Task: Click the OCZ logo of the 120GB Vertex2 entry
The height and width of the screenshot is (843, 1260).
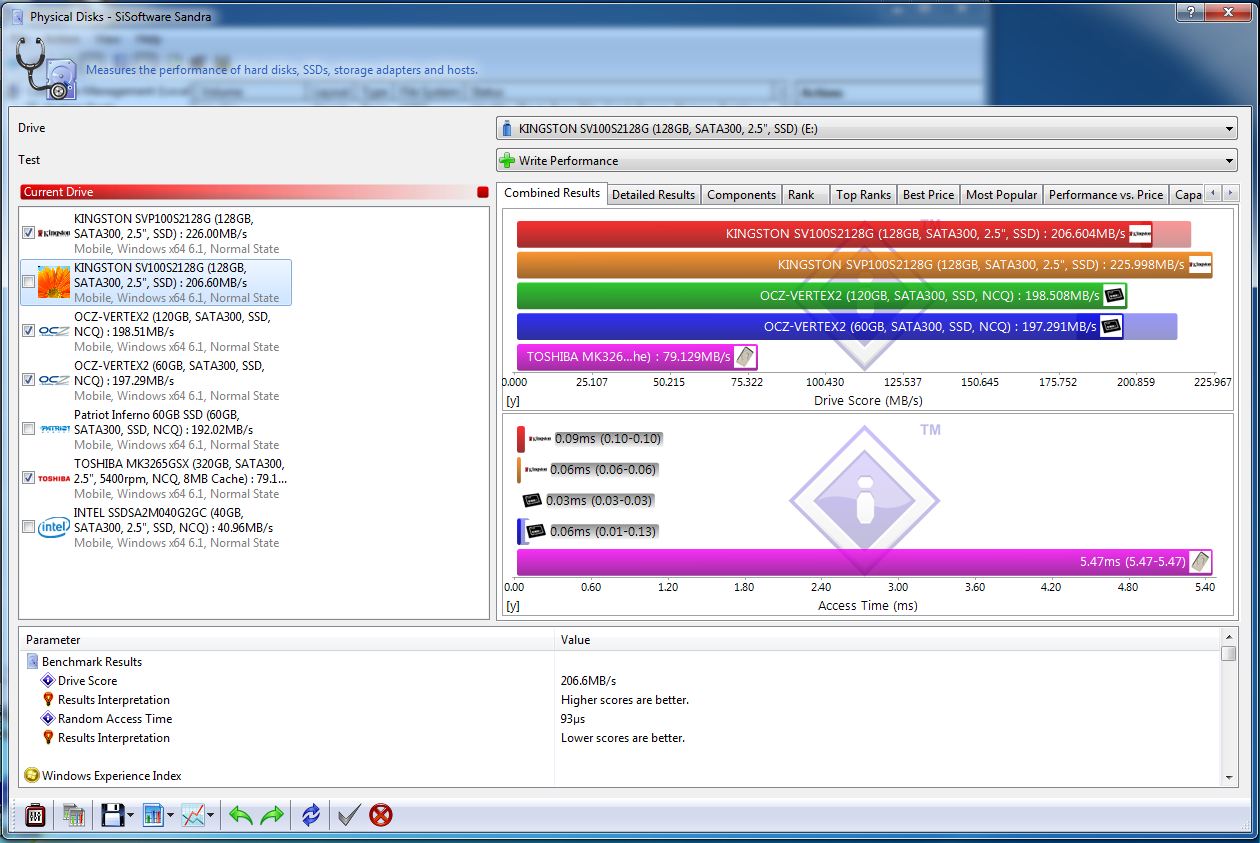Action: (x=54, y=331)
